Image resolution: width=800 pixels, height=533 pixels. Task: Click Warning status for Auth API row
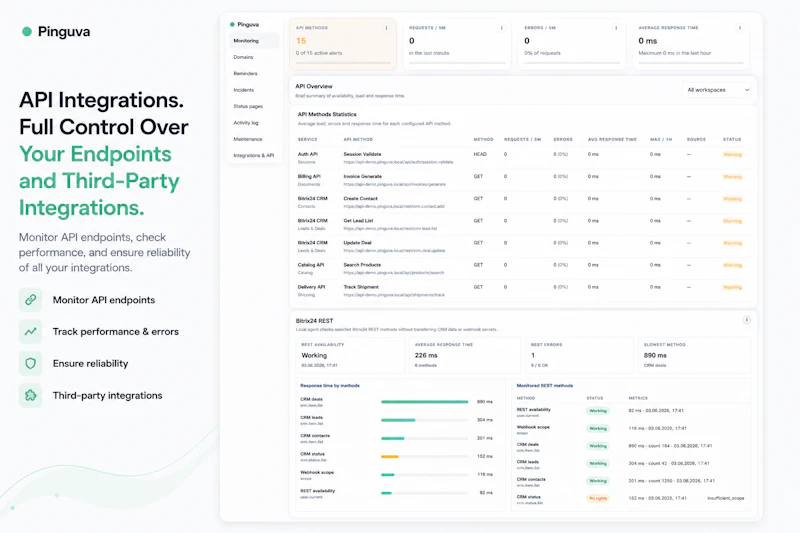tap(733, 155)
